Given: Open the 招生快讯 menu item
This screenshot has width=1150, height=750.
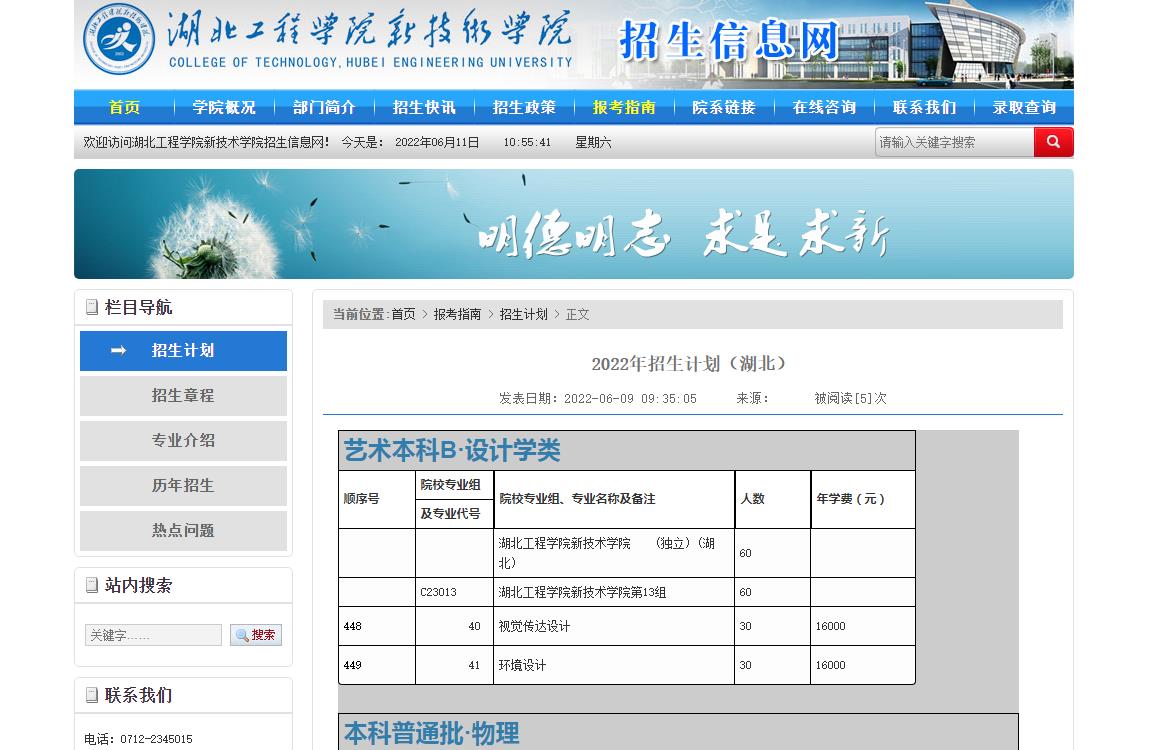Looking at the screenshot, I should [x=424, y=108].
